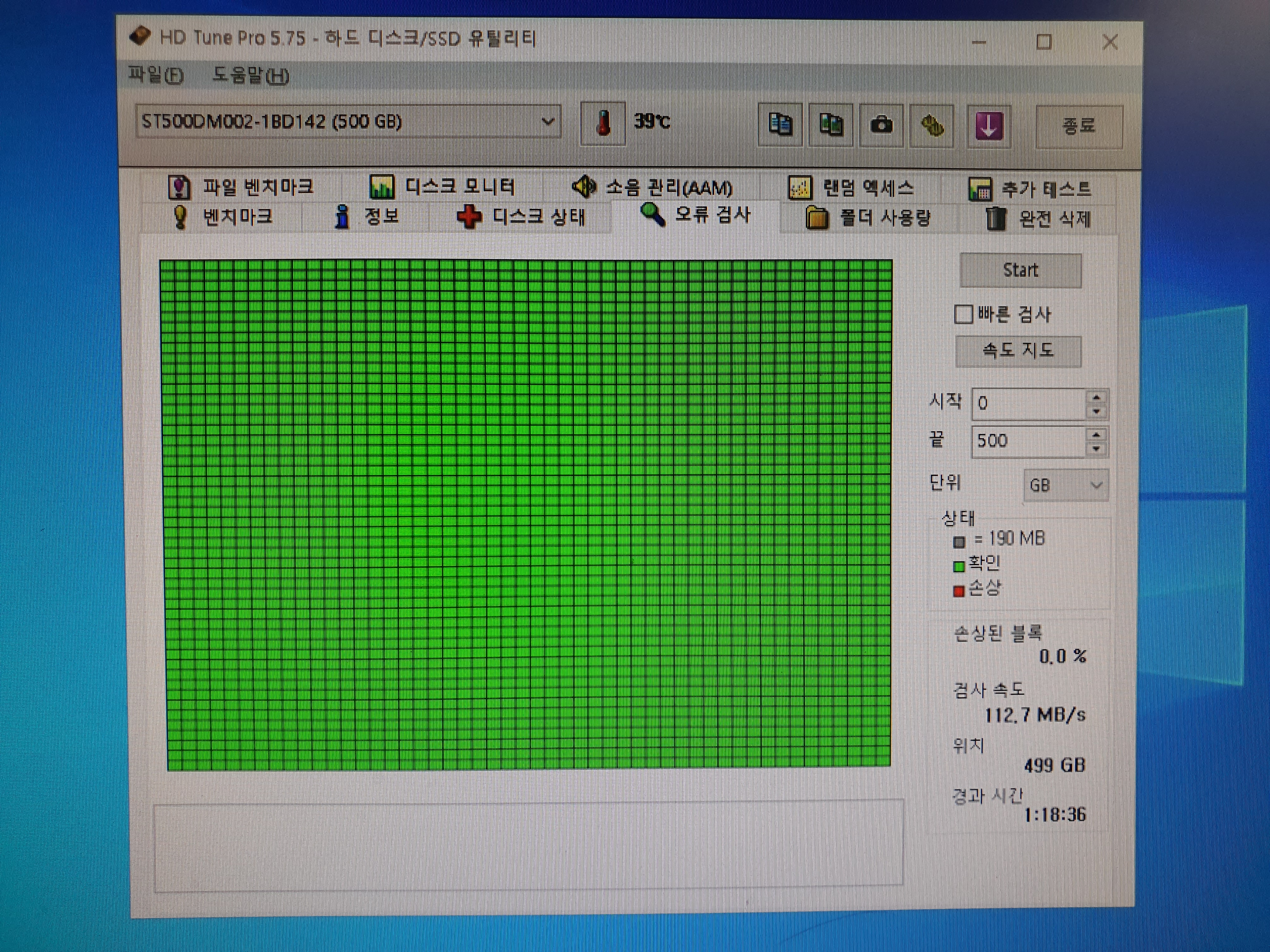Click the 종료 exit button
This screenshot has width=1270, height=952.
point(1079,126)
